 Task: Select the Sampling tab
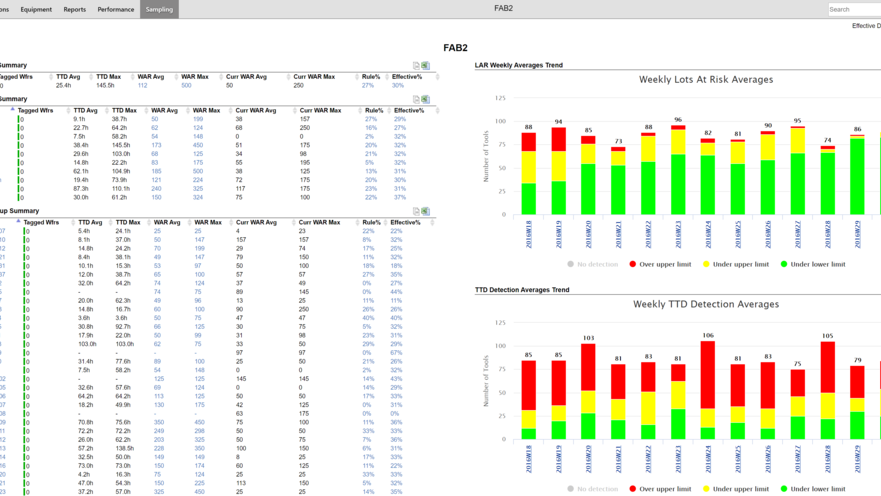pos(160,10)
